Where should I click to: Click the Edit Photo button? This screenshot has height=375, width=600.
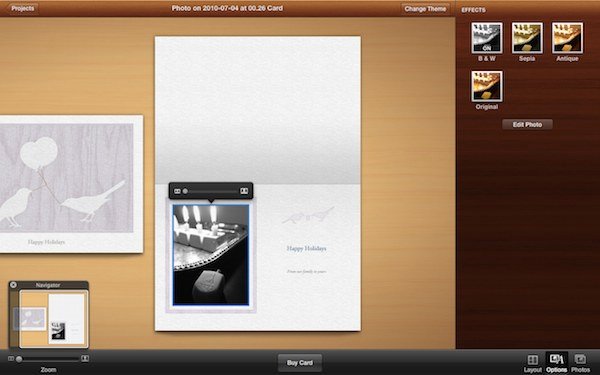(x=527, y=124)
